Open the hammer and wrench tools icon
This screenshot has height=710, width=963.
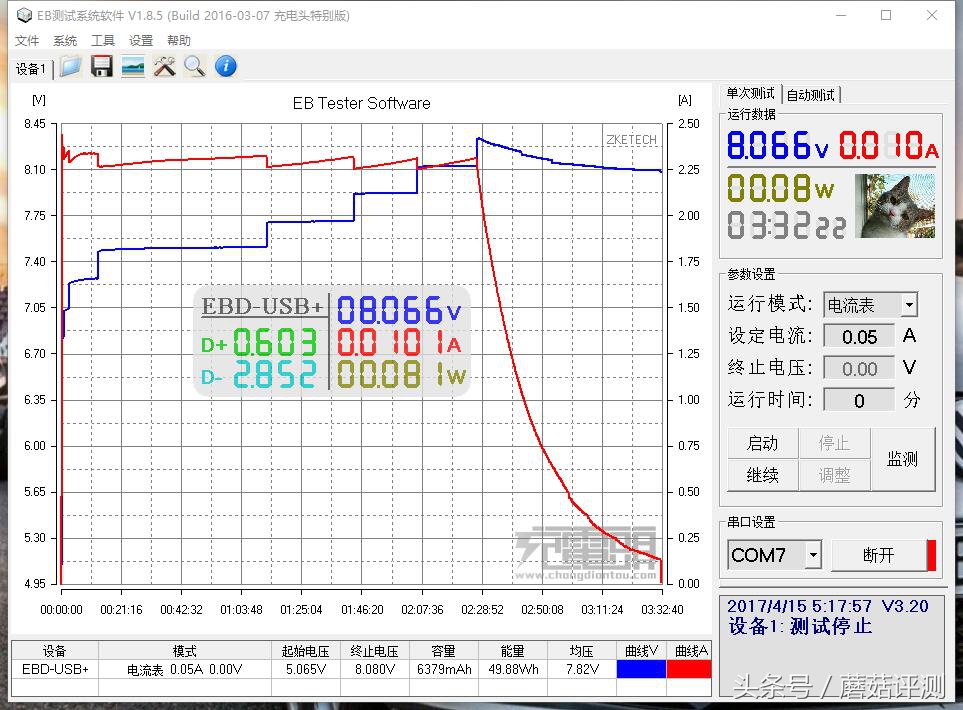(164, 67)
